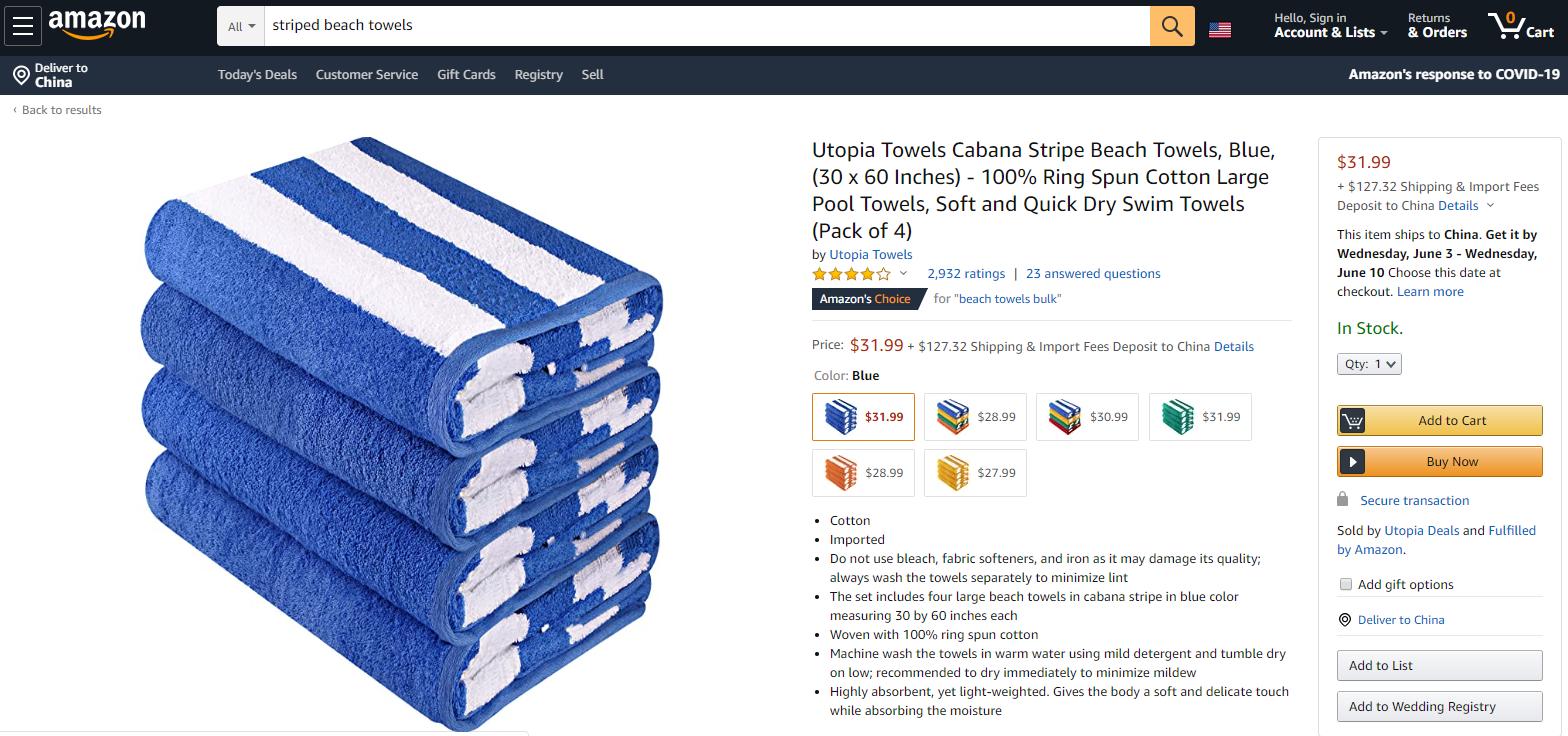The width and height of the screenshot is (1568, 736).
Task: Expand the shipping fees Details chevron
Action: tap(1489, 205)
